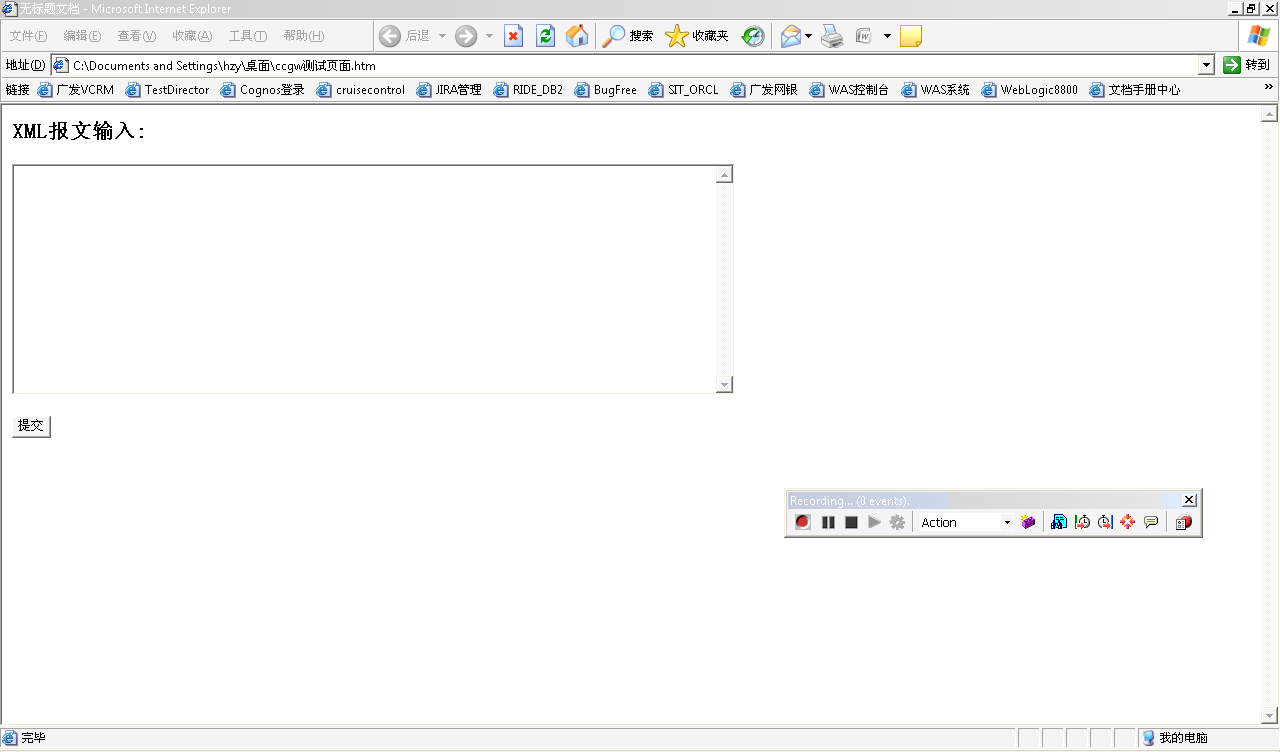Image resolution: width=1280 pixels, height=752 pixels.
Task: Open the 广发VCRM link in the links bar
Action: pos(76,90)
